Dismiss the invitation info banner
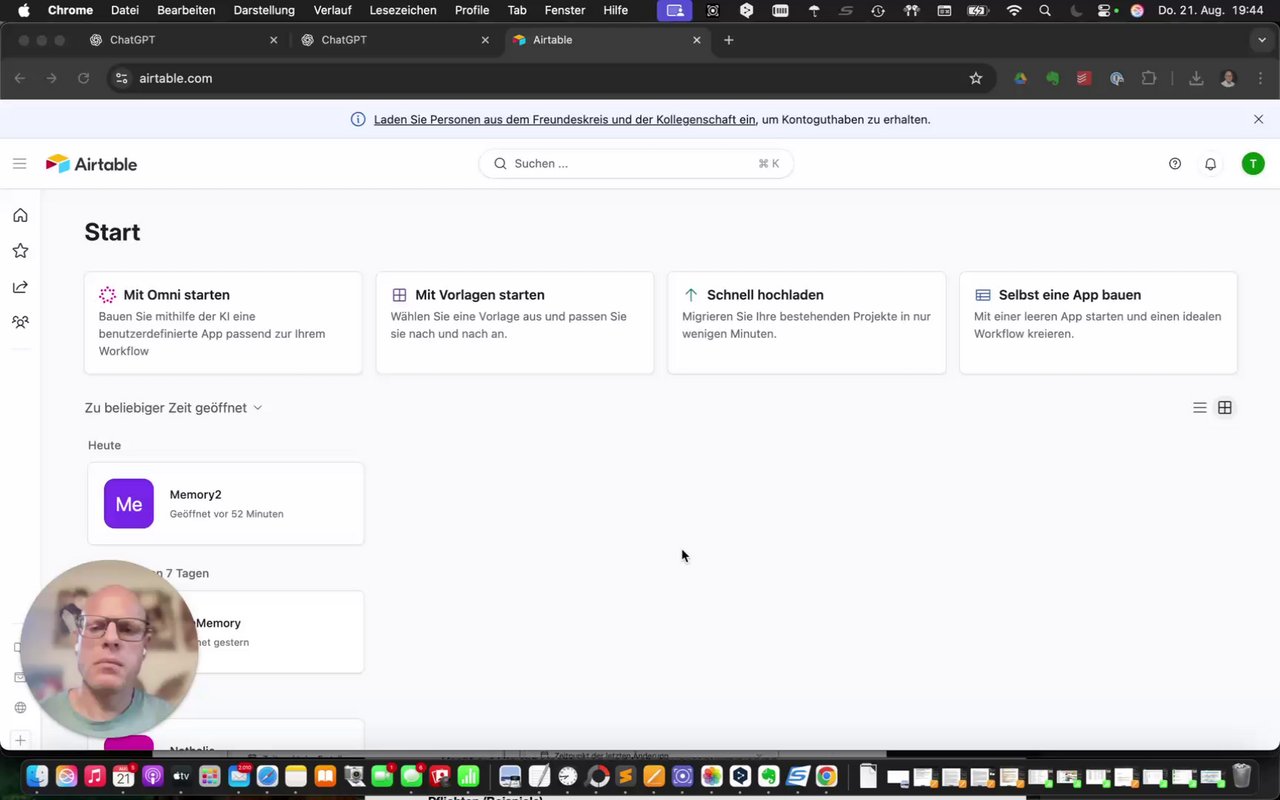 (1258, 119)
